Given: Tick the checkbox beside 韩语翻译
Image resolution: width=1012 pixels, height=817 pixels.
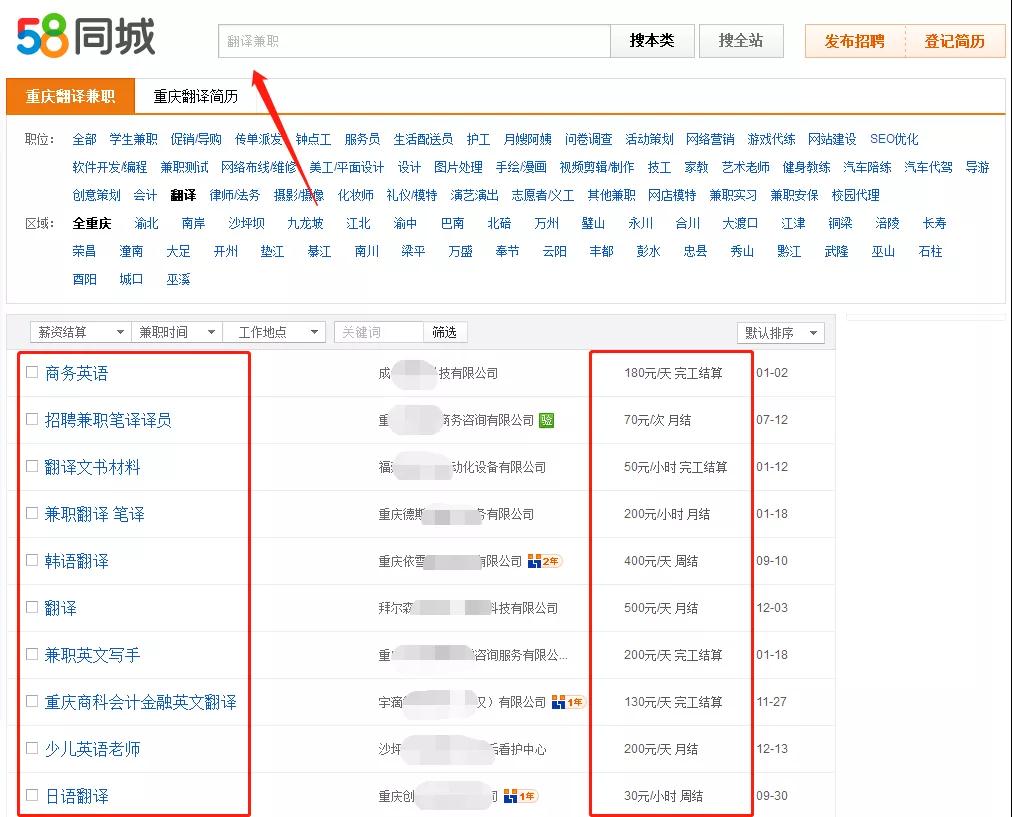Looking at the screenshot, I should tap(32, 560).
